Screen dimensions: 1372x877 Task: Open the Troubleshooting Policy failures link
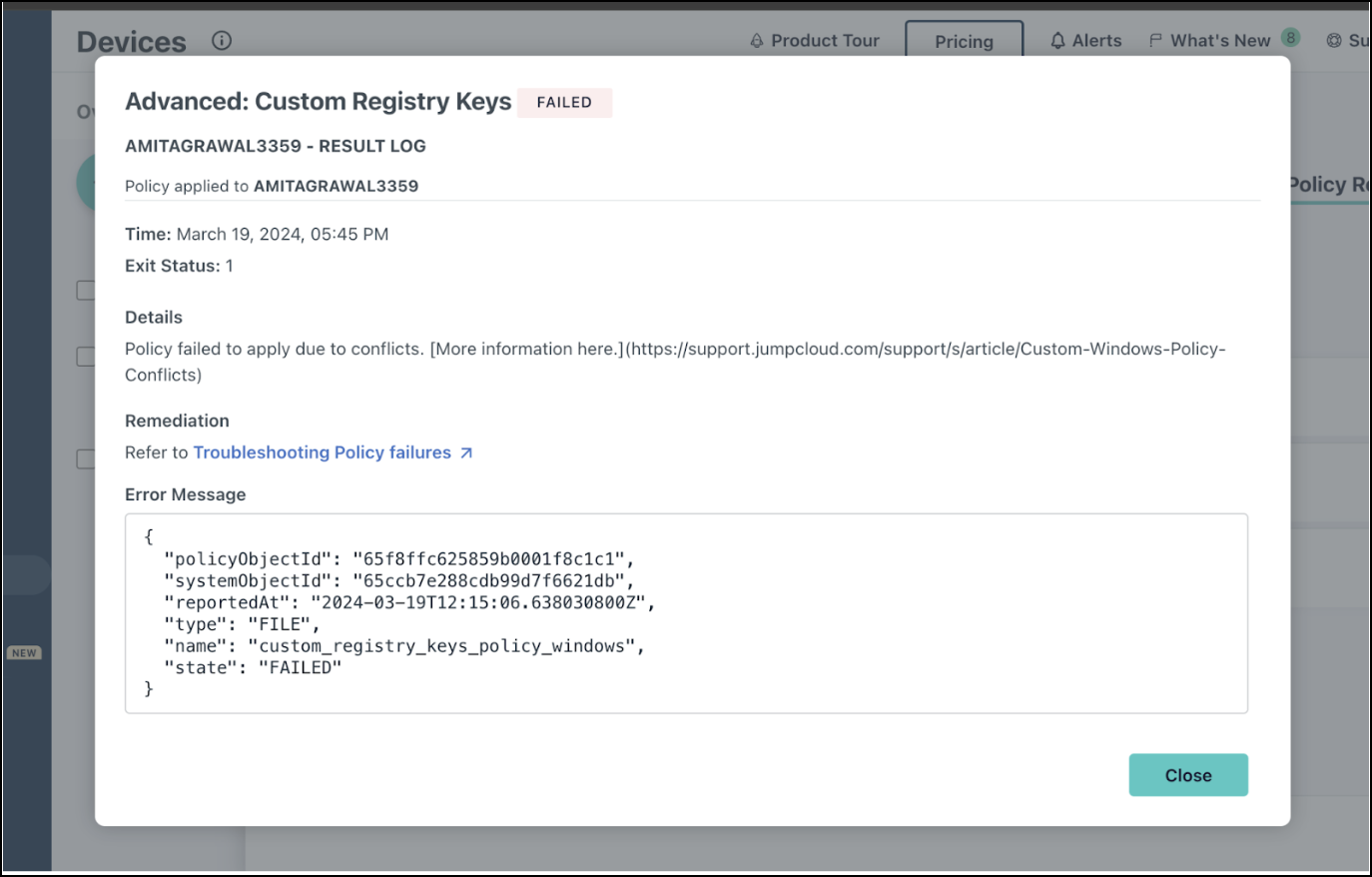pos(322,452)
